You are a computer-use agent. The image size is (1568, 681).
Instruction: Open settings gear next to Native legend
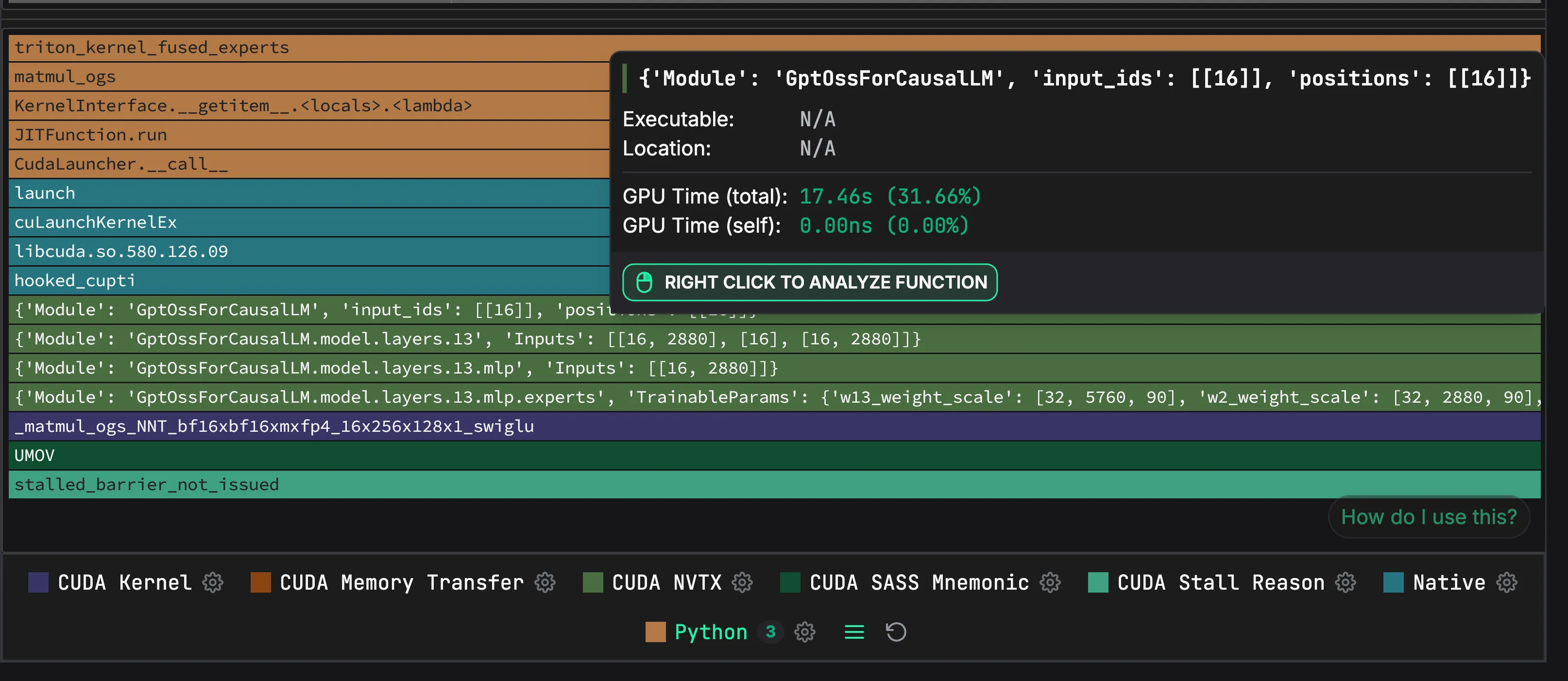1506,582
